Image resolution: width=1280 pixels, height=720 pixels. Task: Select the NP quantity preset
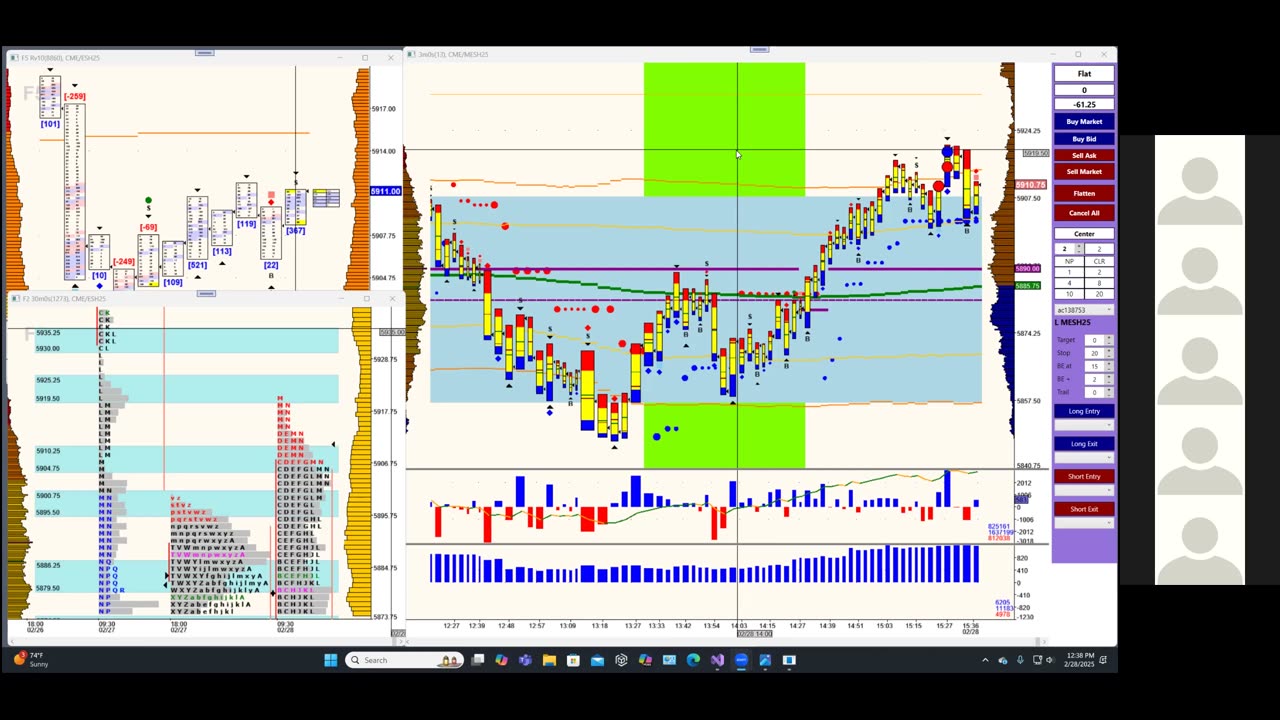(x=1068, y=261)
